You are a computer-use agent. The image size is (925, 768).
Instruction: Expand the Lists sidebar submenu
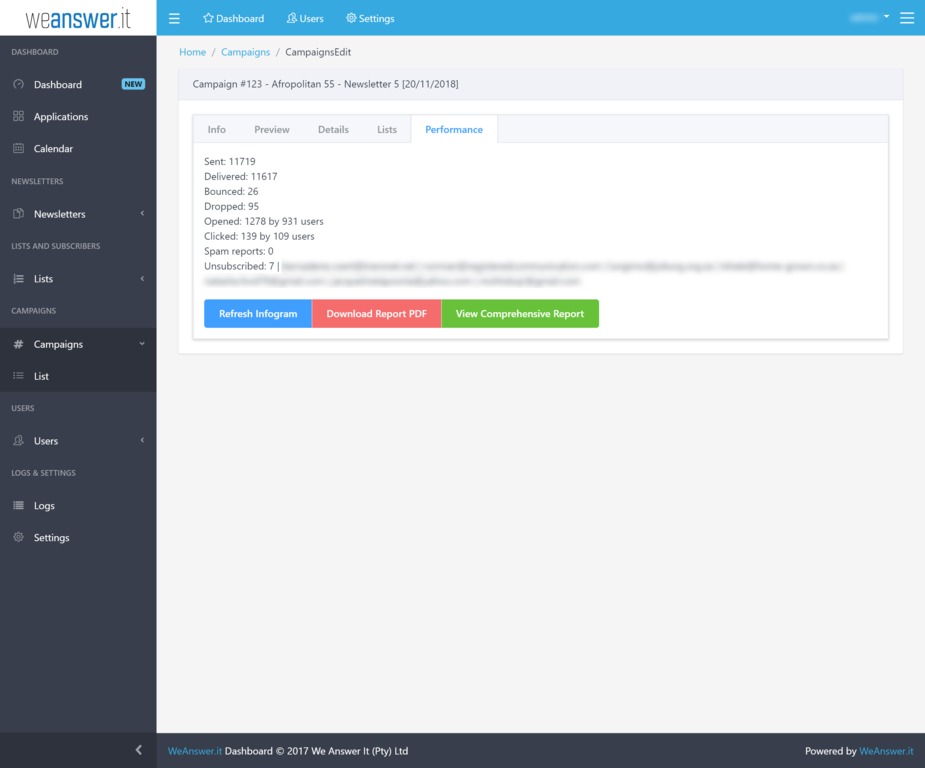pyautogui.click(x=78, y=279)
